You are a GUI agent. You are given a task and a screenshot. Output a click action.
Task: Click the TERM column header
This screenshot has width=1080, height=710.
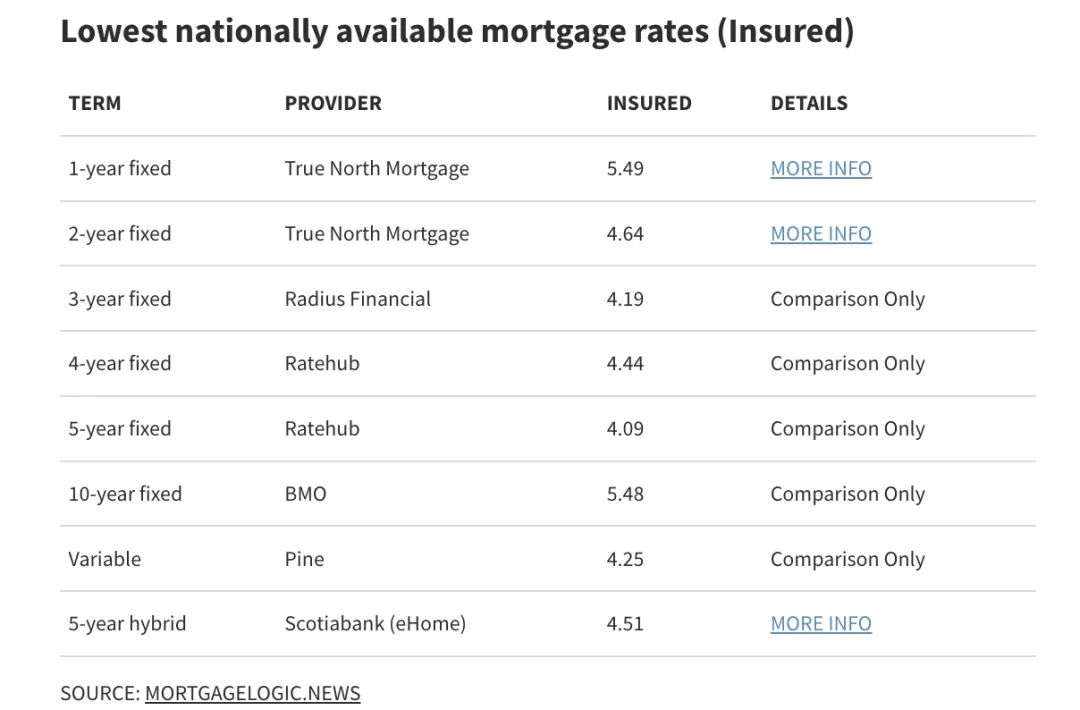coord(95,103)
